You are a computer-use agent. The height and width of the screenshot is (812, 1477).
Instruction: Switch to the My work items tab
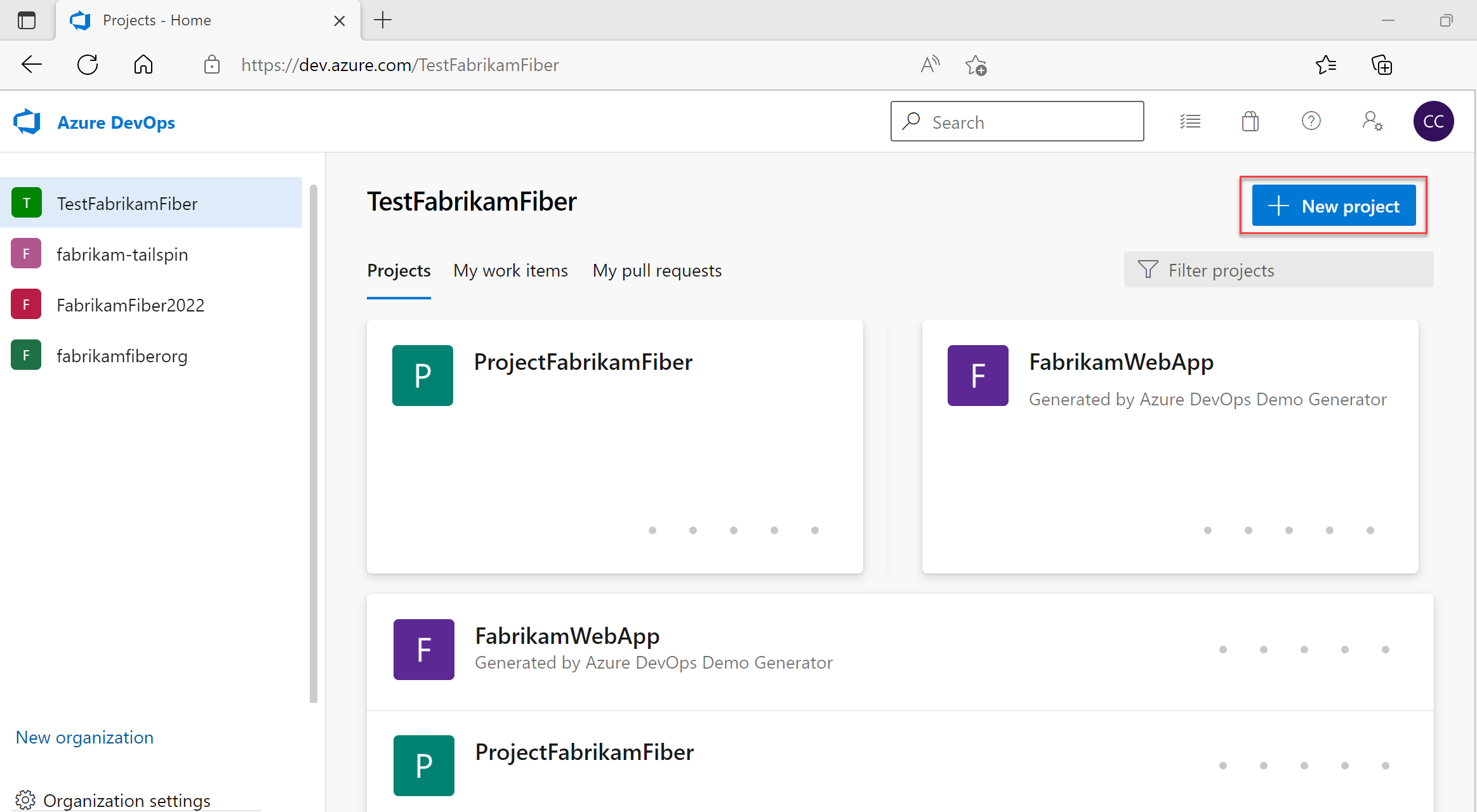510,270
